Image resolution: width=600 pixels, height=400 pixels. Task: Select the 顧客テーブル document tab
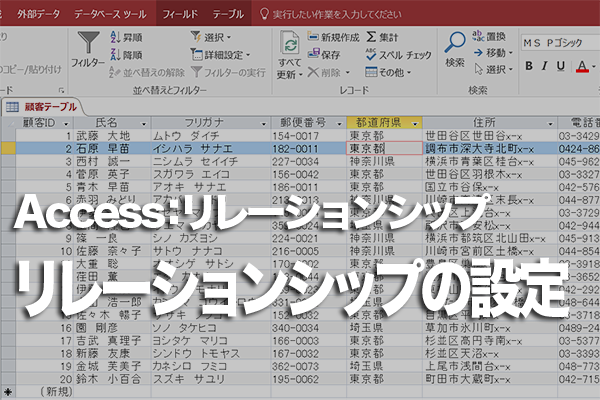pyautogui.click(x=42, y=107)
